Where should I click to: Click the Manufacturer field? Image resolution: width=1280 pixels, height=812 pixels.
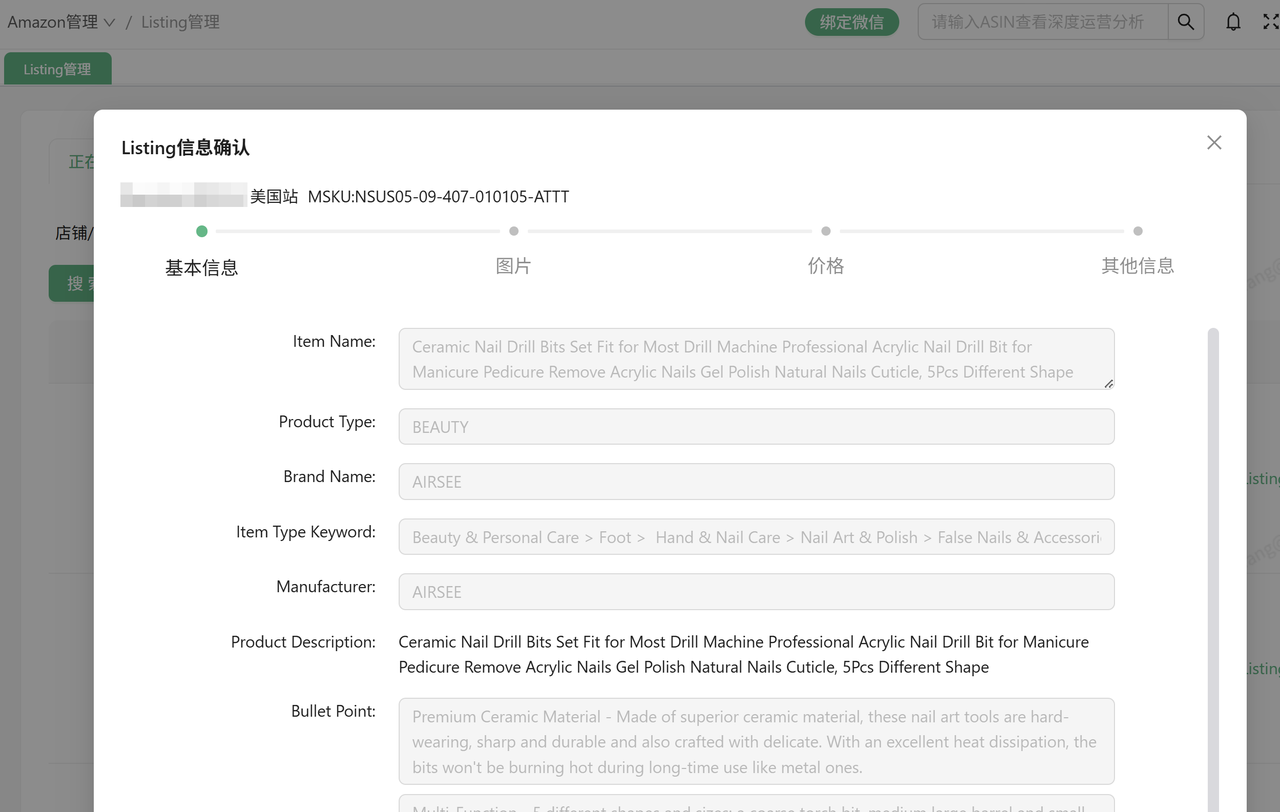pos(755,592)
